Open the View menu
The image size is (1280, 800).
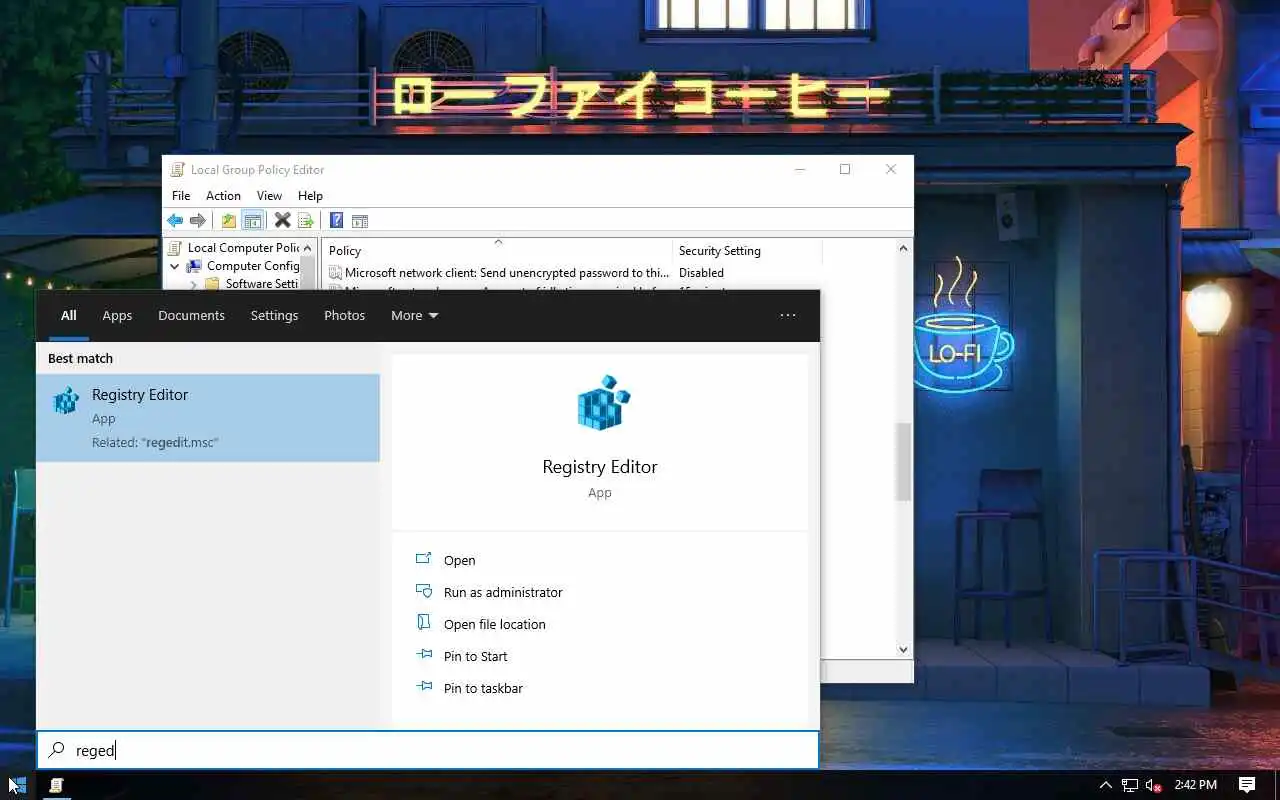pos(269,196)
